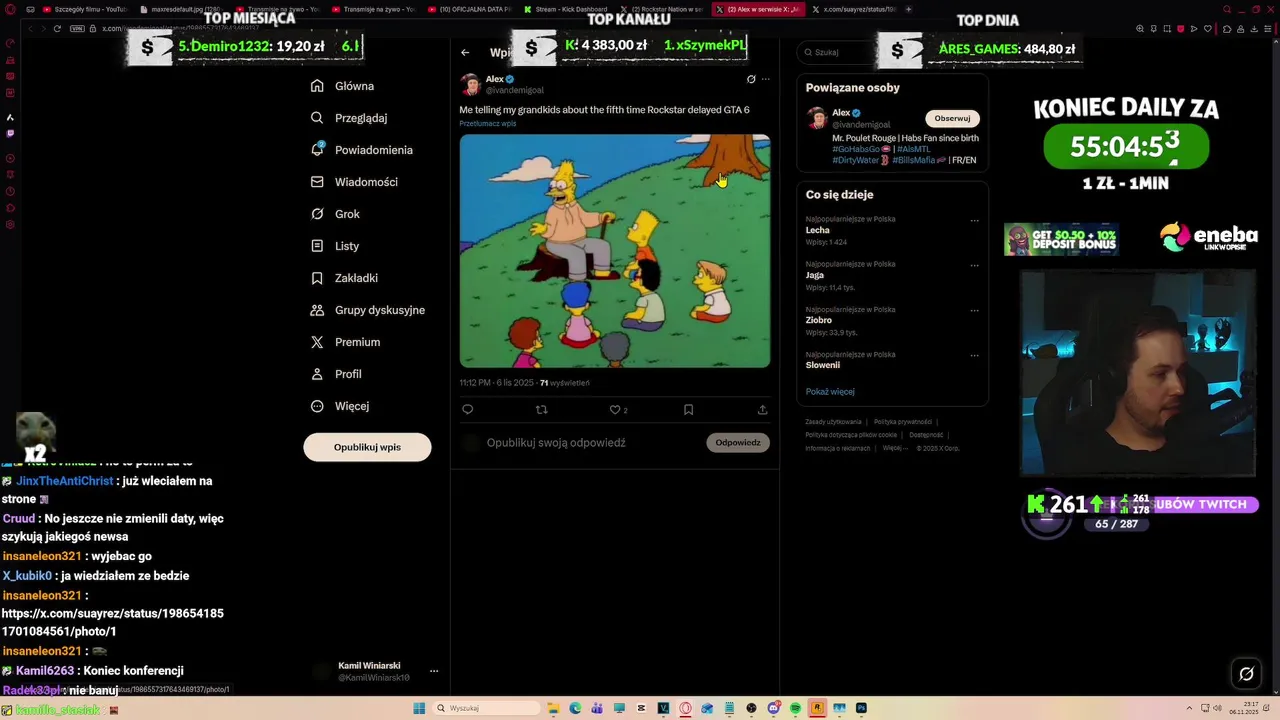Click Przetłumacz wpis link
This screenshot has height=720, width=1280.
pyautogui.click(x=488, y=124)
